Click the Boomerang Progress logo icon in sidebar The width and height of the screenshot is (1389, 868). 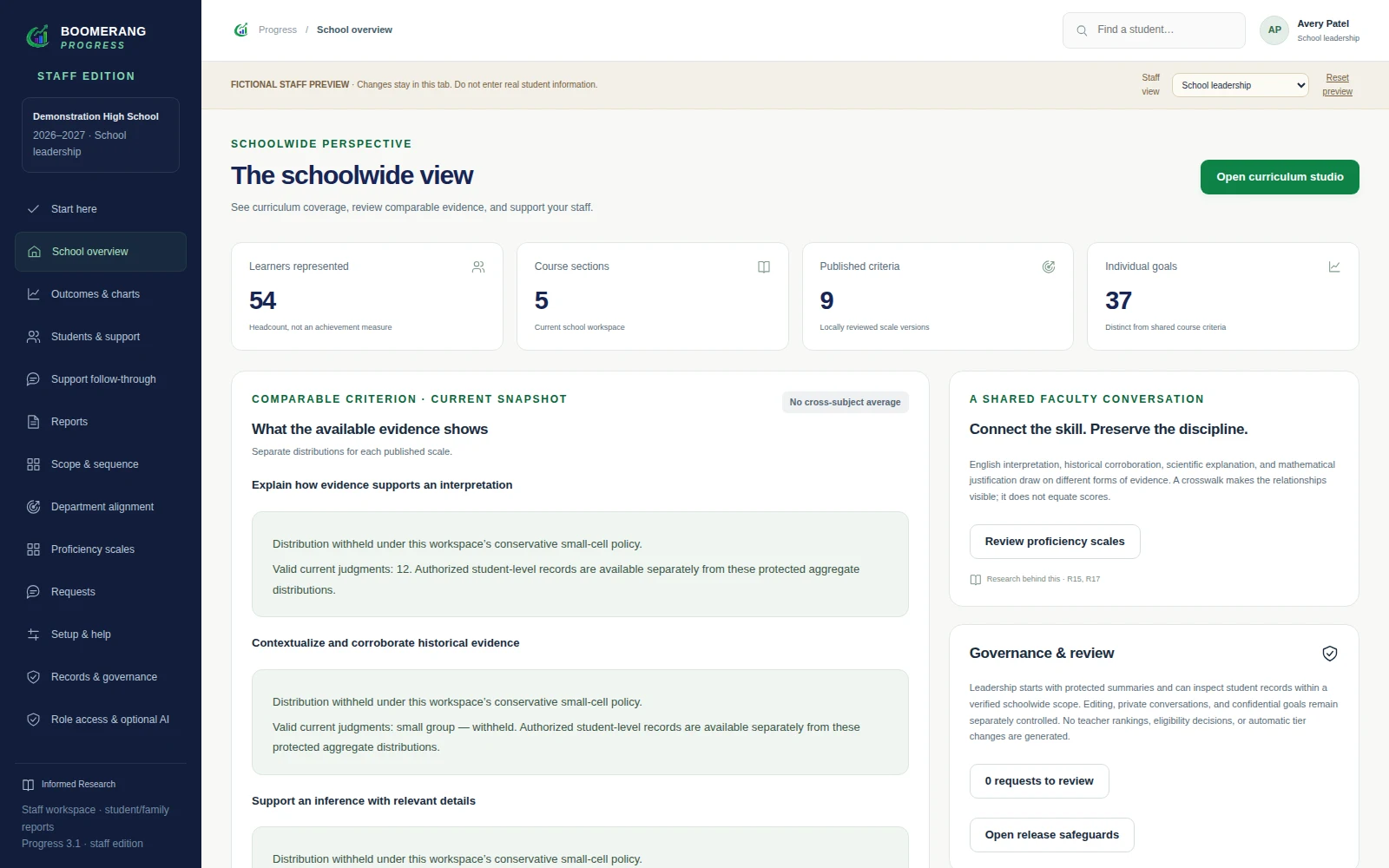[x=38, y=36]
